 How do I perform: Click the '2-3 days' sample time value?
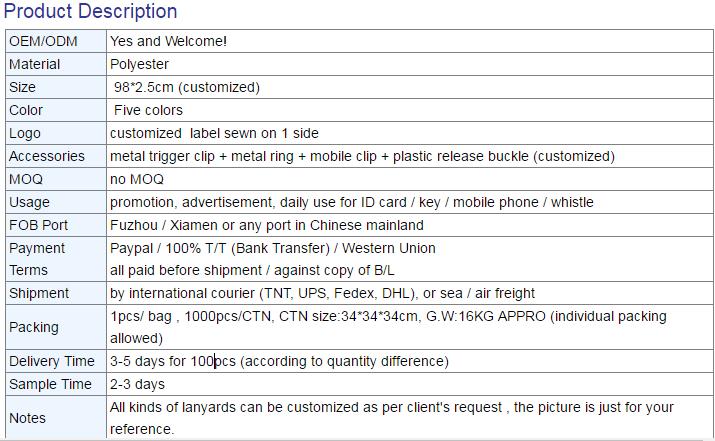click(137, 384)
